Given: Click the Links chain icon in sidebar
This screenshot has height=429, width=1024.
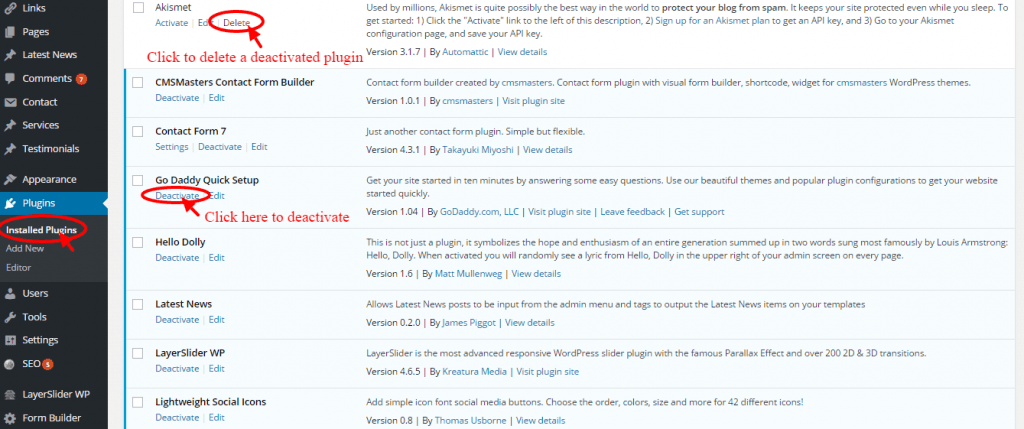Looking at the screenshot, I should (10, 8).
